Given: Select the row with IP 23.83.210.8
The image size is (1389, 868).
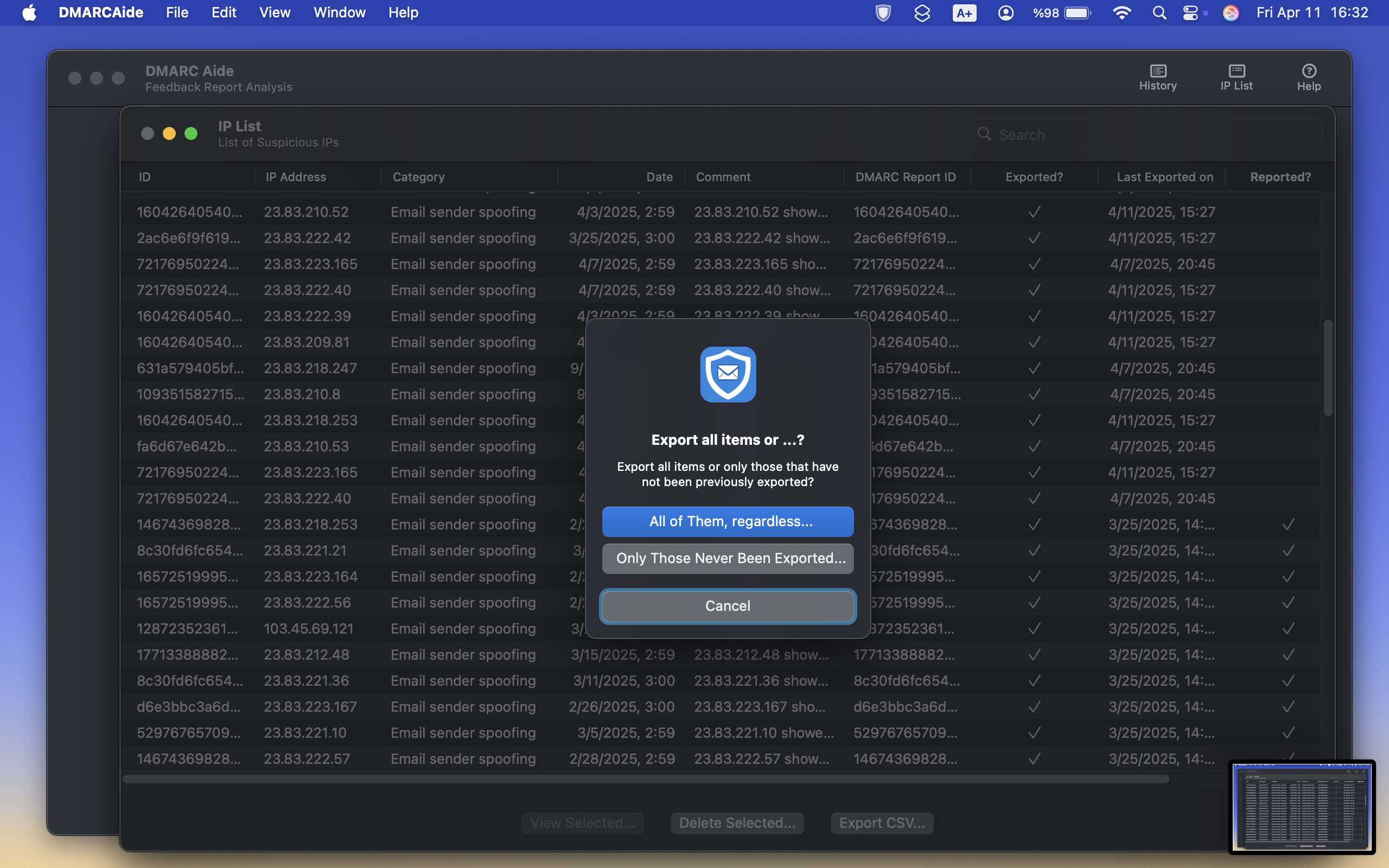Looking at the screenshot, I should [720, 394].
